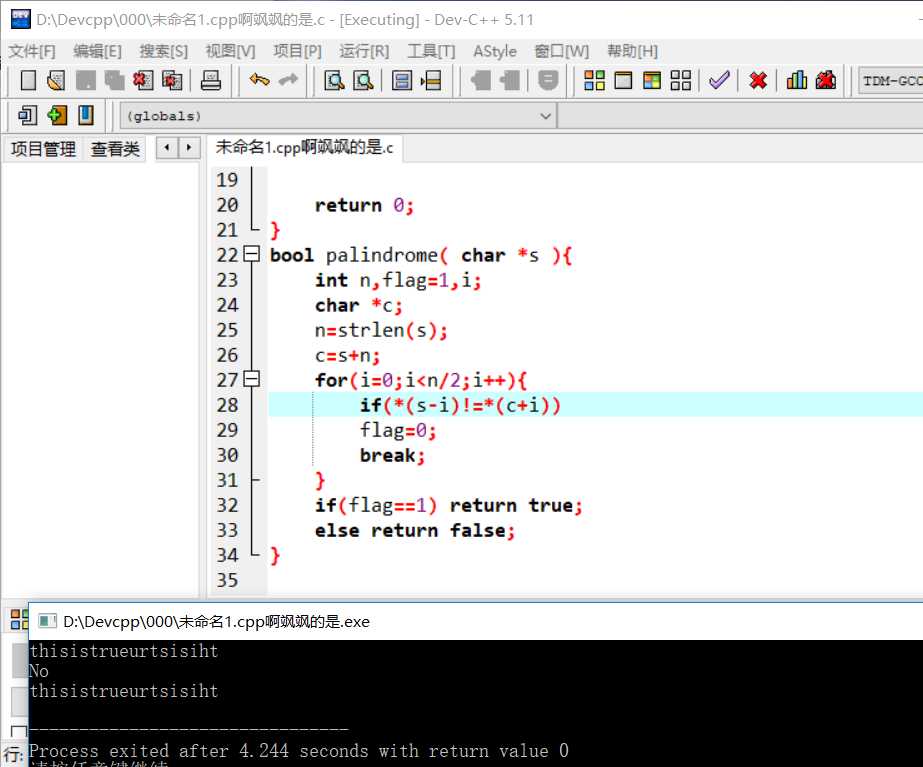This screenshot has height=767, width=923.
Task: Open the 帮助[H] menu
Action: point(632,51)
